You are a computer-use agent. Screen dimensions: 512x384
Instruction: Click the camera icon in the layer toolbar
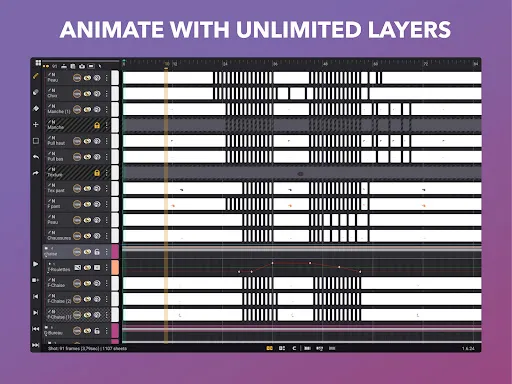click(x=82, y=66)
